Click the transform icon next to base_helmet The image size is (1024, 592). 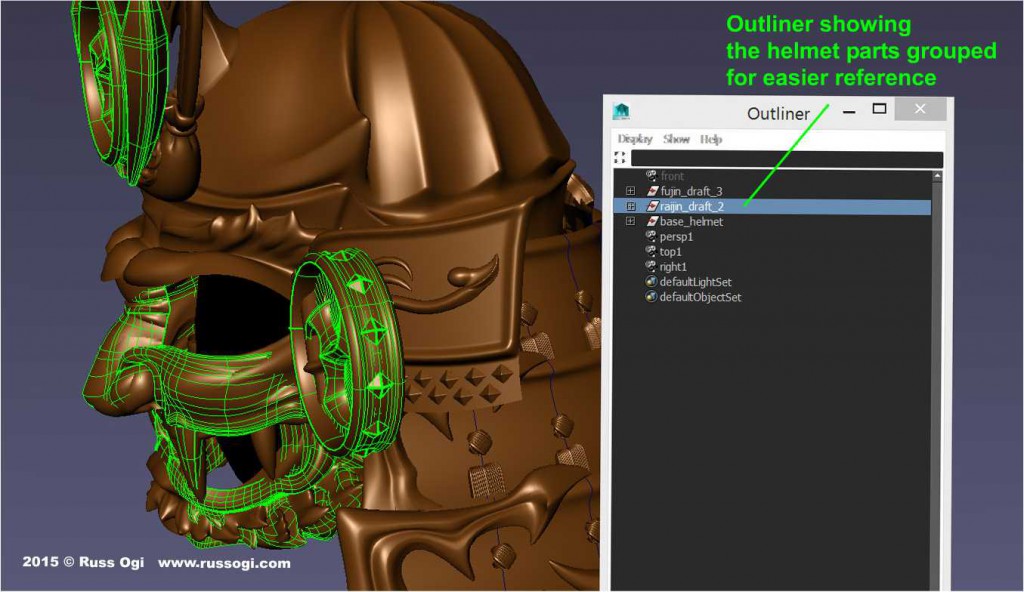[x=652, y=222]
